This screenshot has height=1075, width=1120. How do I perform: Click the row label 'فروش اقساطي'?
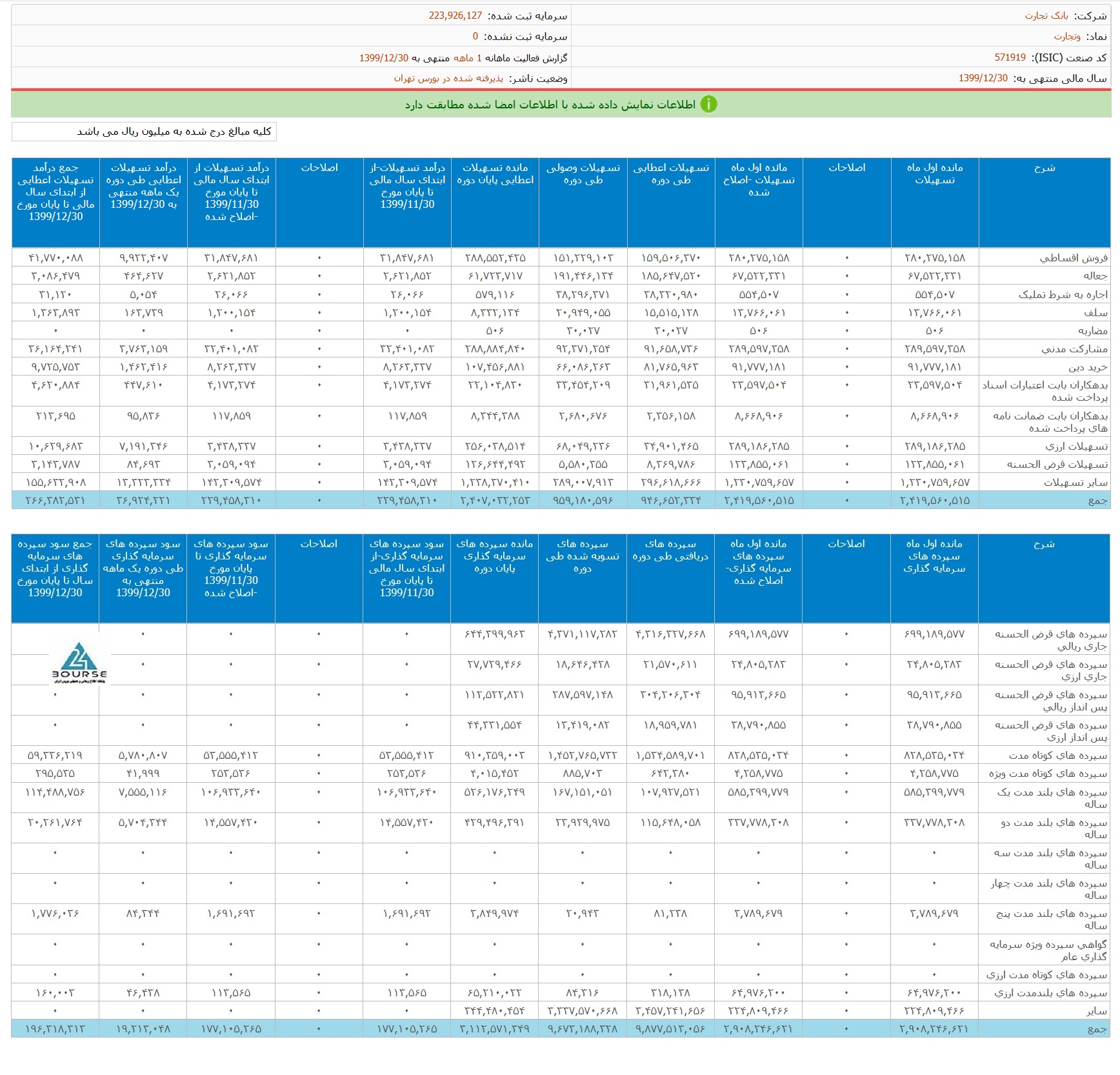(x=1074, y=258)
